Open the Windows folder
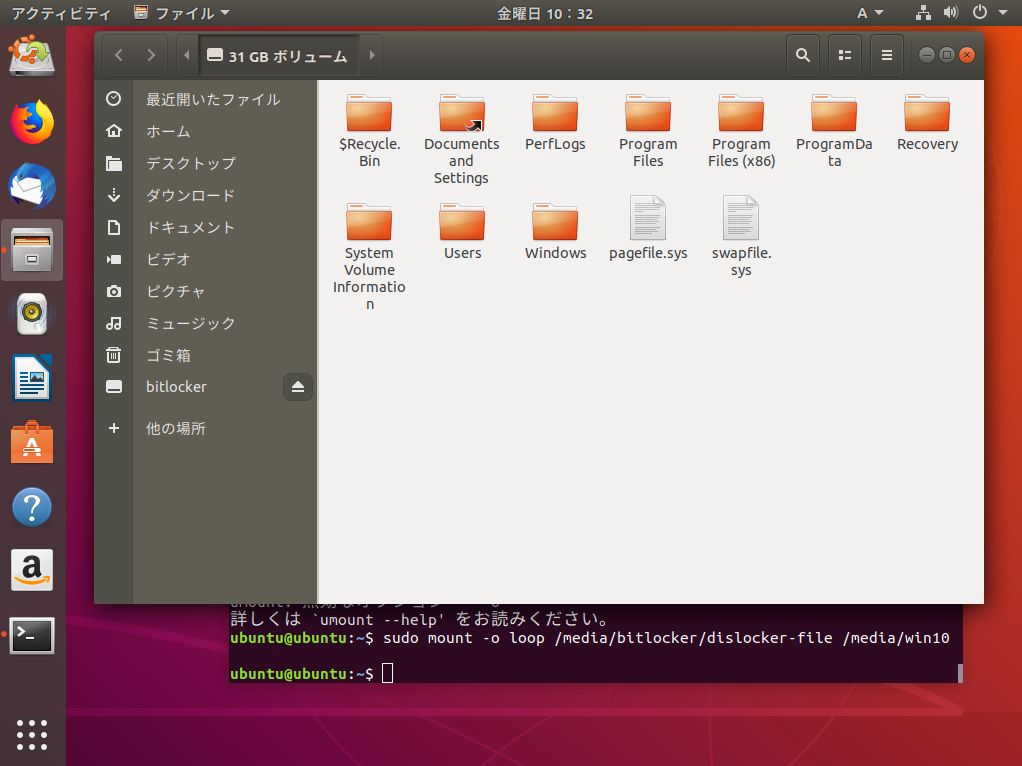This screenshot has width=1022, height=766. click(x=555, y=231)
